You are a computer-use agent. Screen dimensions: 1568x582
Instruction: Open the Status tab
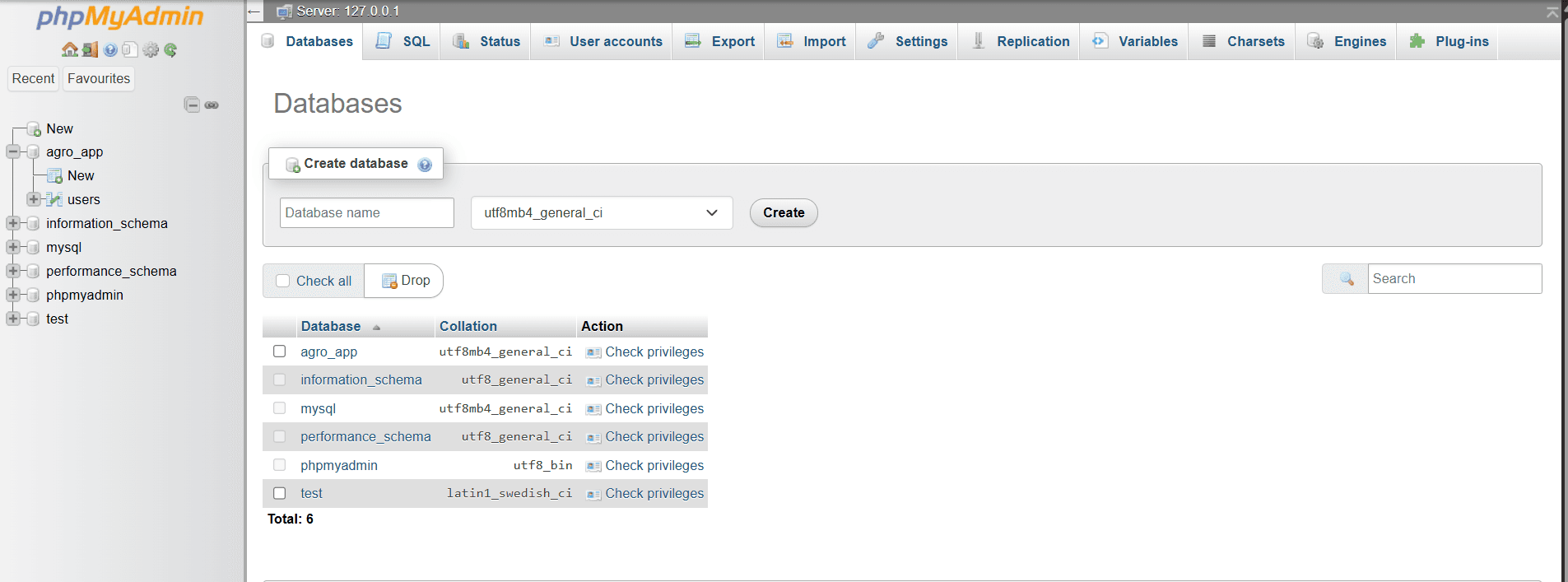point(486,41)
